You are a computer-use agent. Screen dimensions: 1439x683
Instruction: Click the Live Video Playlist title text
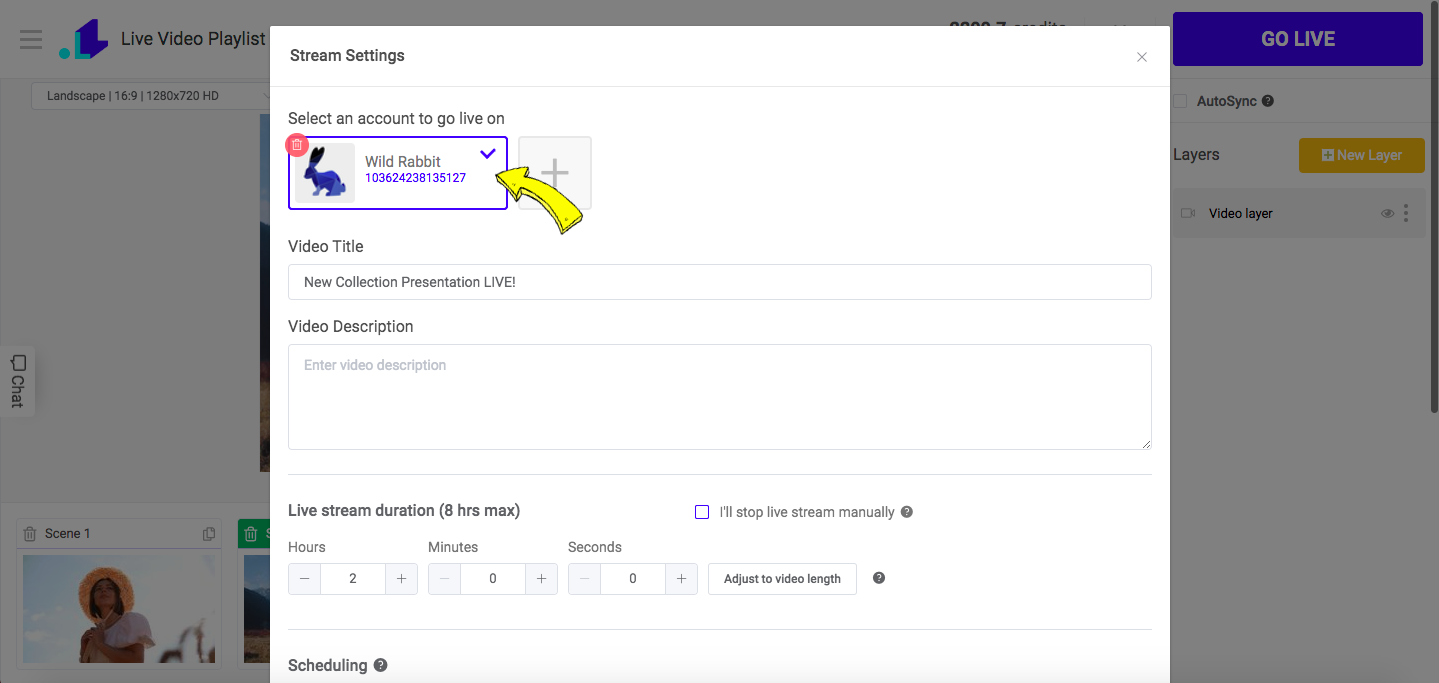coord(193,39)
